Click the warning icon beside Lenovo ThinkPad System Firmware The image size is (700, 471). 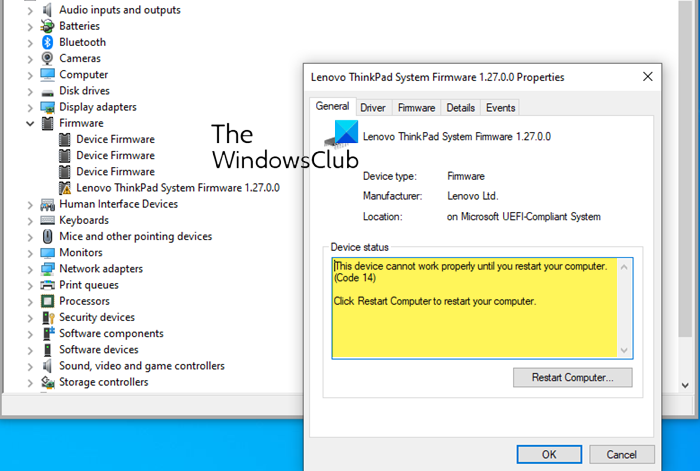tap(65, 188)
